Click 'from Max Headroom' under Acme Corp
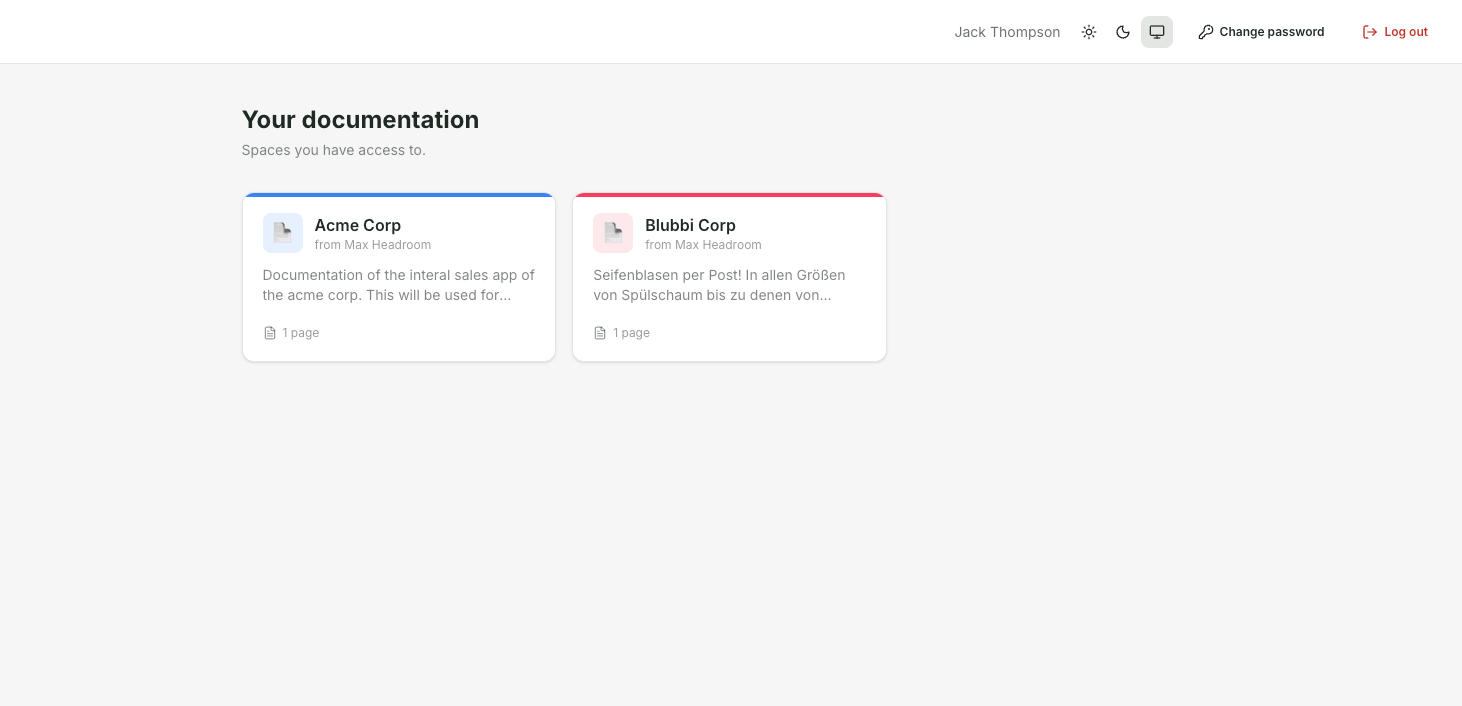 click(x=373, y=245)
